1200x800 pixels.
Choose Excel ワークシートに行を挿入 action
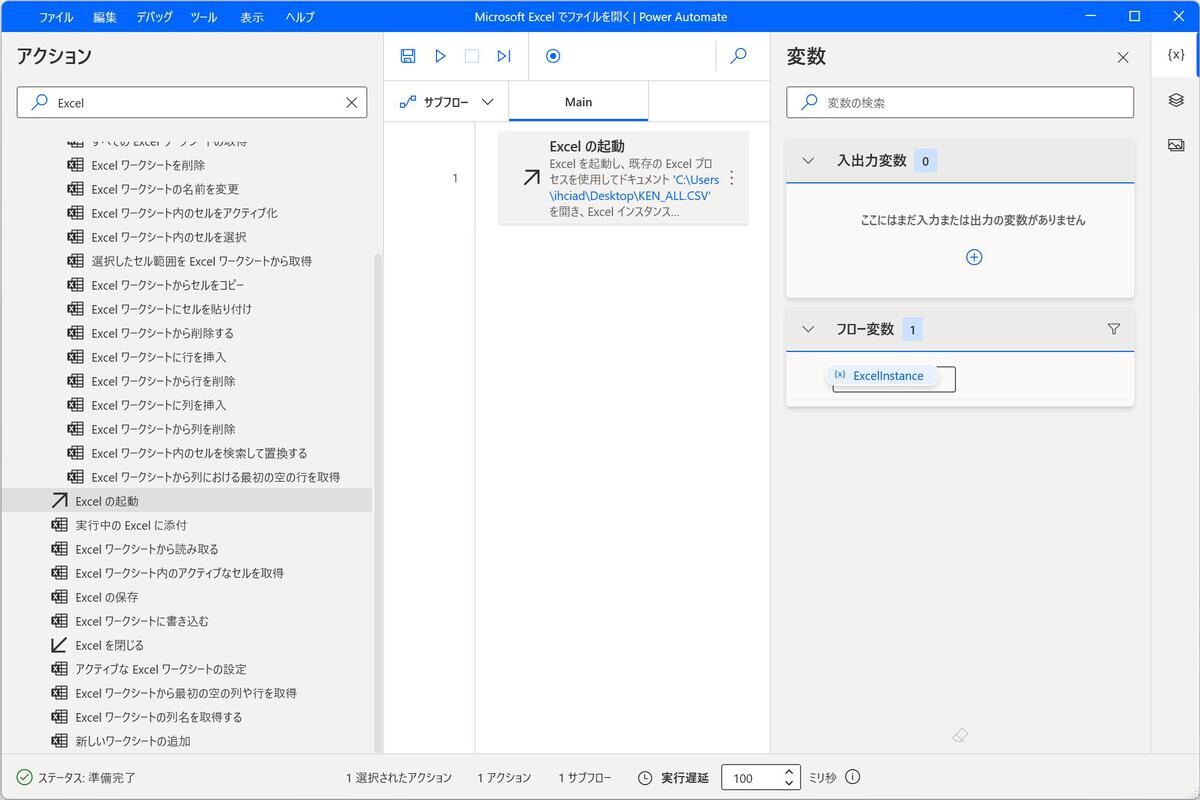tap(158, 357)
